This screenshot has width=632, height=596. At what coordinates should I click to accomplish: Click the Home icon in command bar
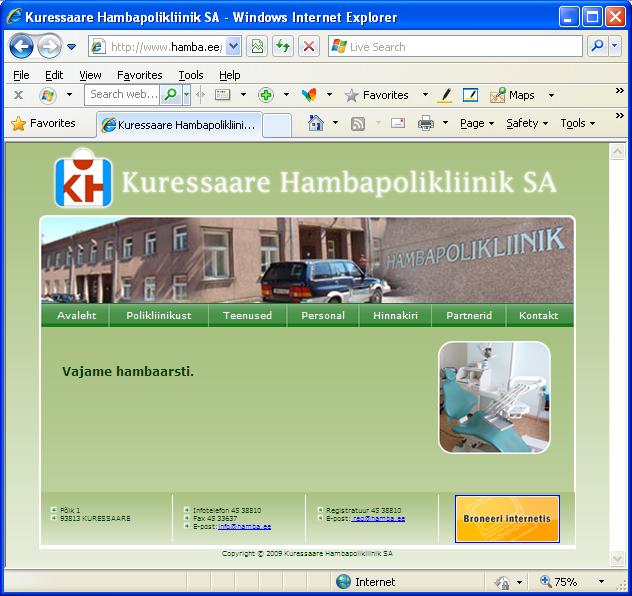coord(316,123)
